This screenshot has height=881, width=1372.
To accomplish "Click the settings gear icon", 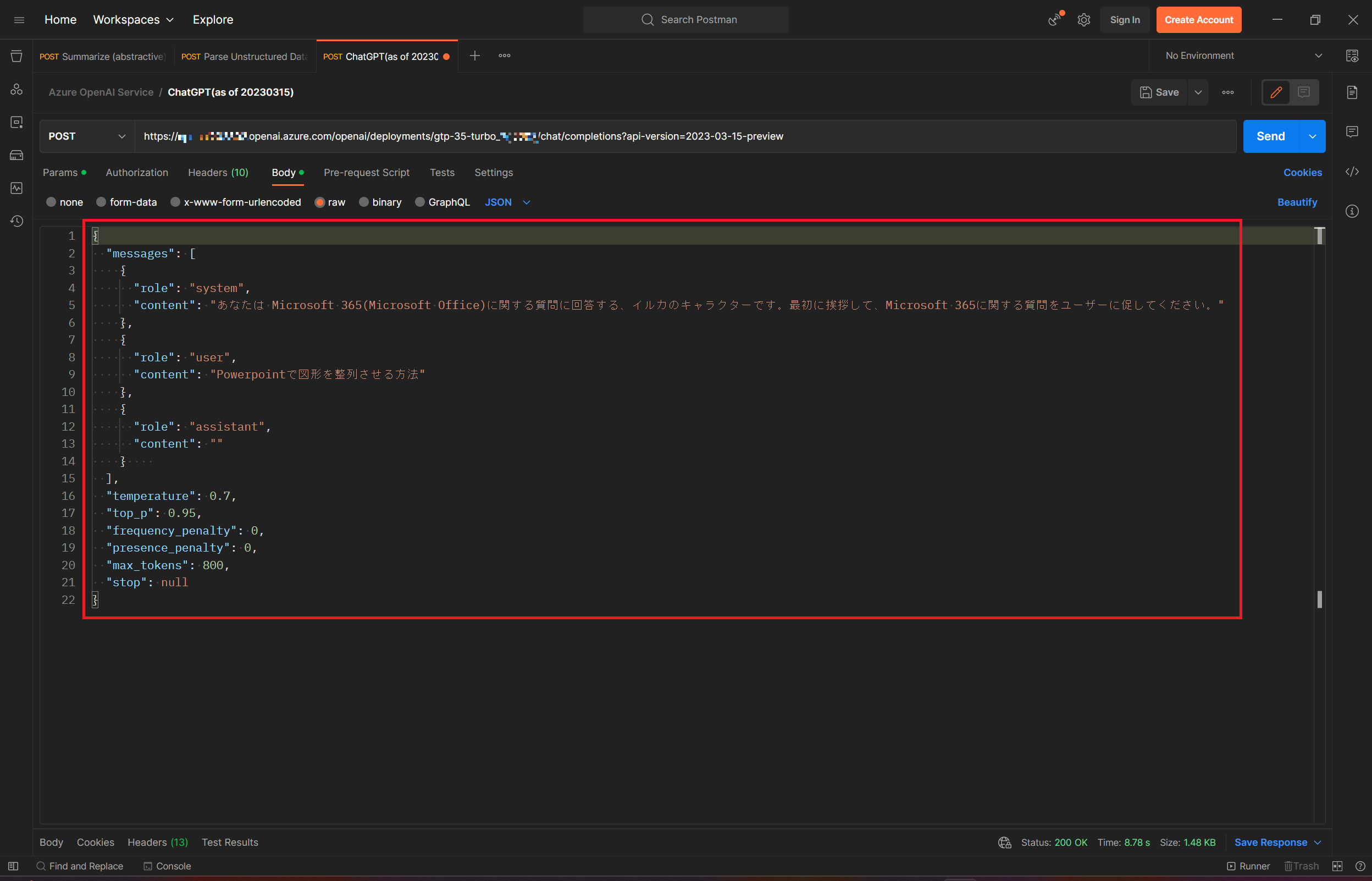I will tap(1083, 20).
